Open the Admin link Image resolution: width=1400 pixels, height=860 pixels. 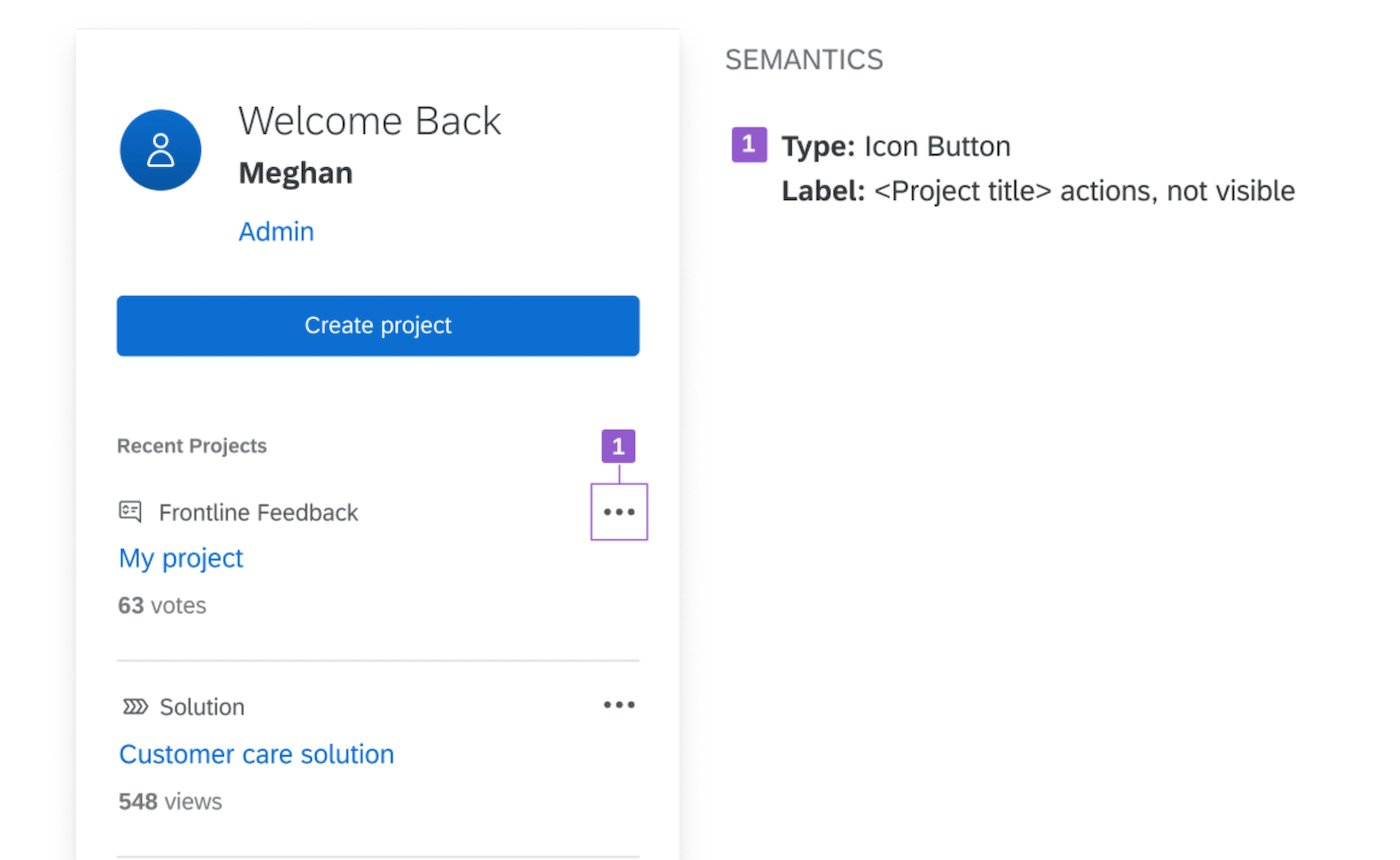(276, 232)
